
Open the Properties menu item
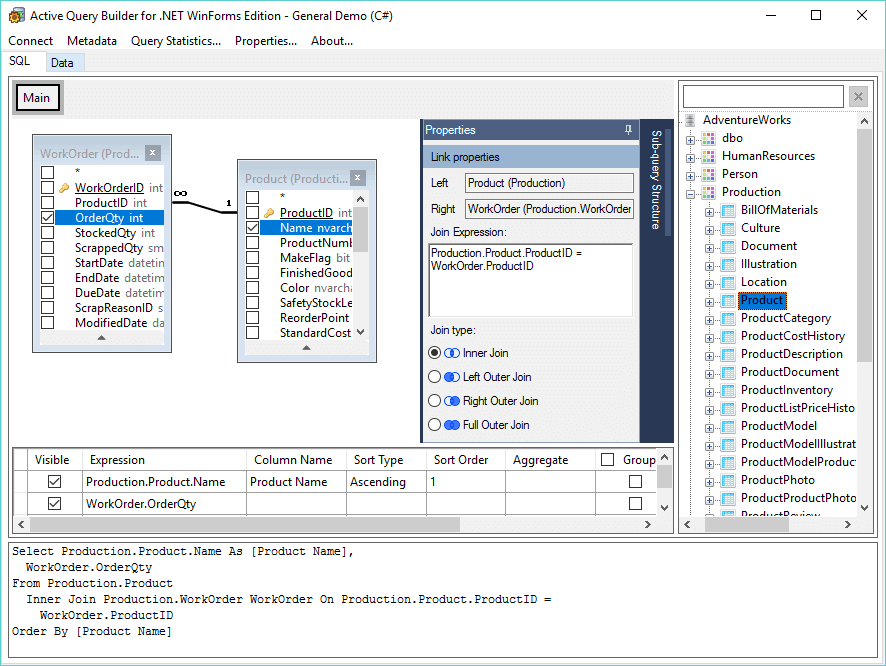click(266, 41)
